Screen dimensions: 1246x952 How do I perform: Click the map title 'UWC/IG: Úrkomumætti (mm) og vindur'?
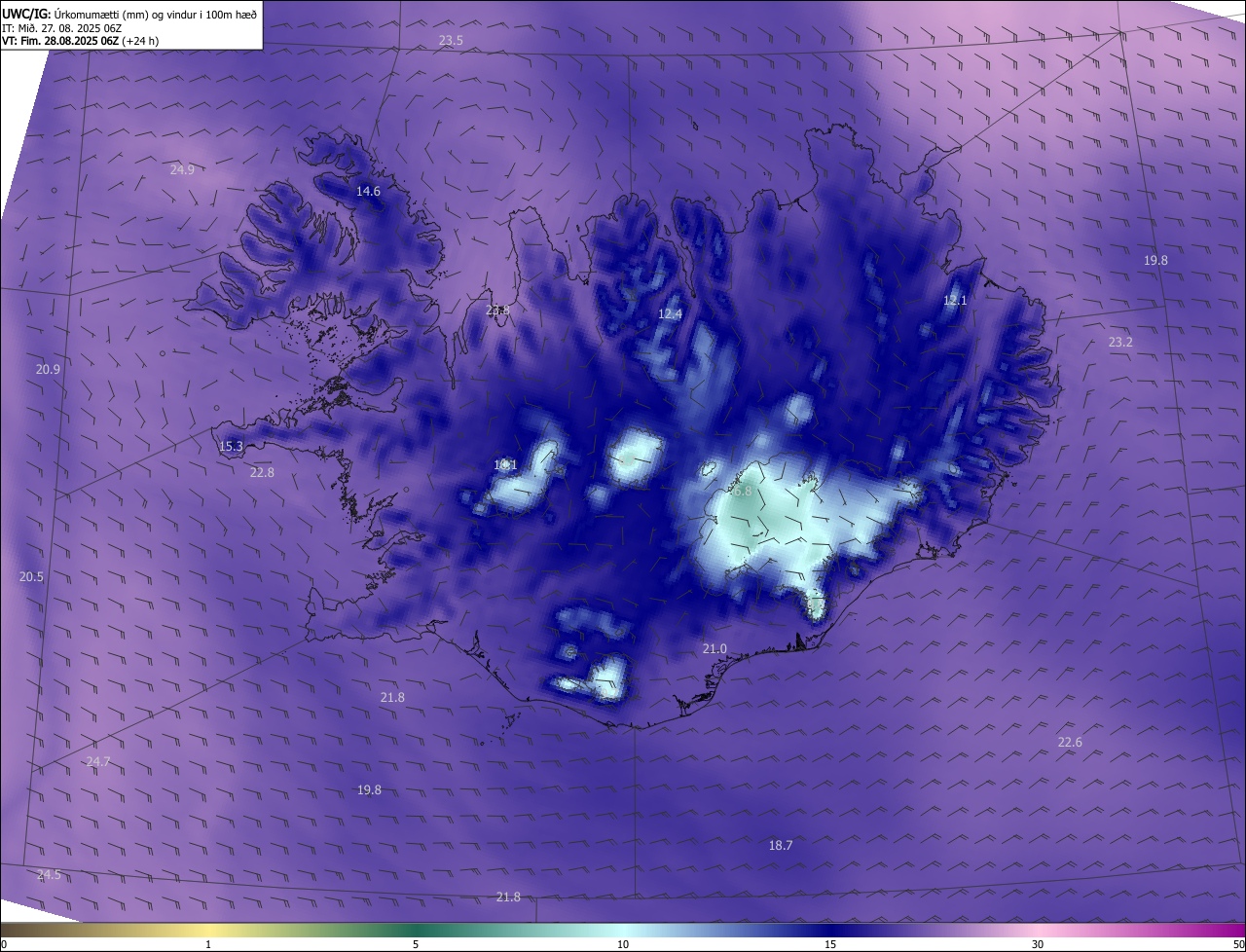[128, 14]
